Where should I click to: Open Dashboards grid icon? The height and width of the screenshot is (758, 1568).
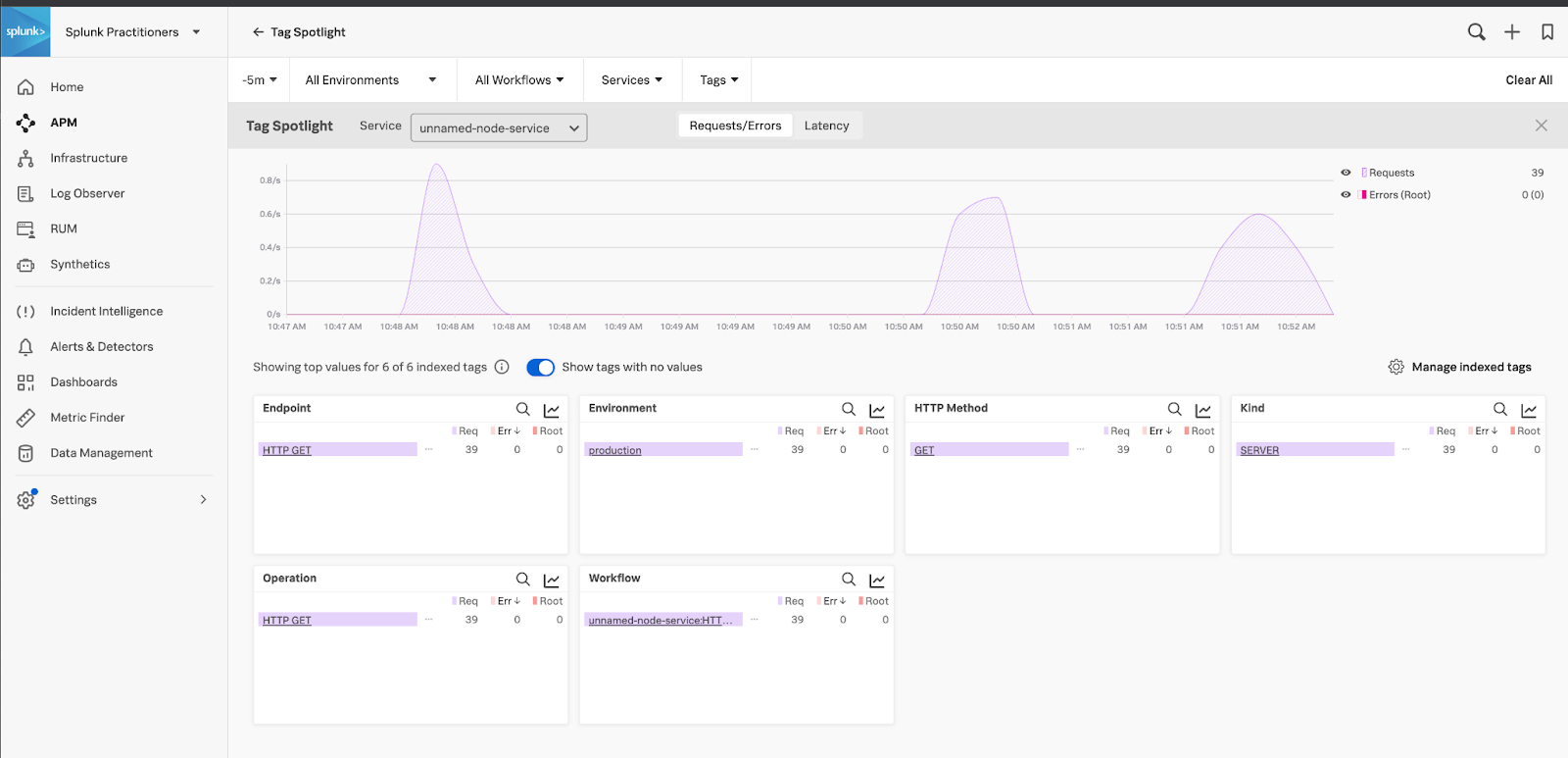pos(26,382)
